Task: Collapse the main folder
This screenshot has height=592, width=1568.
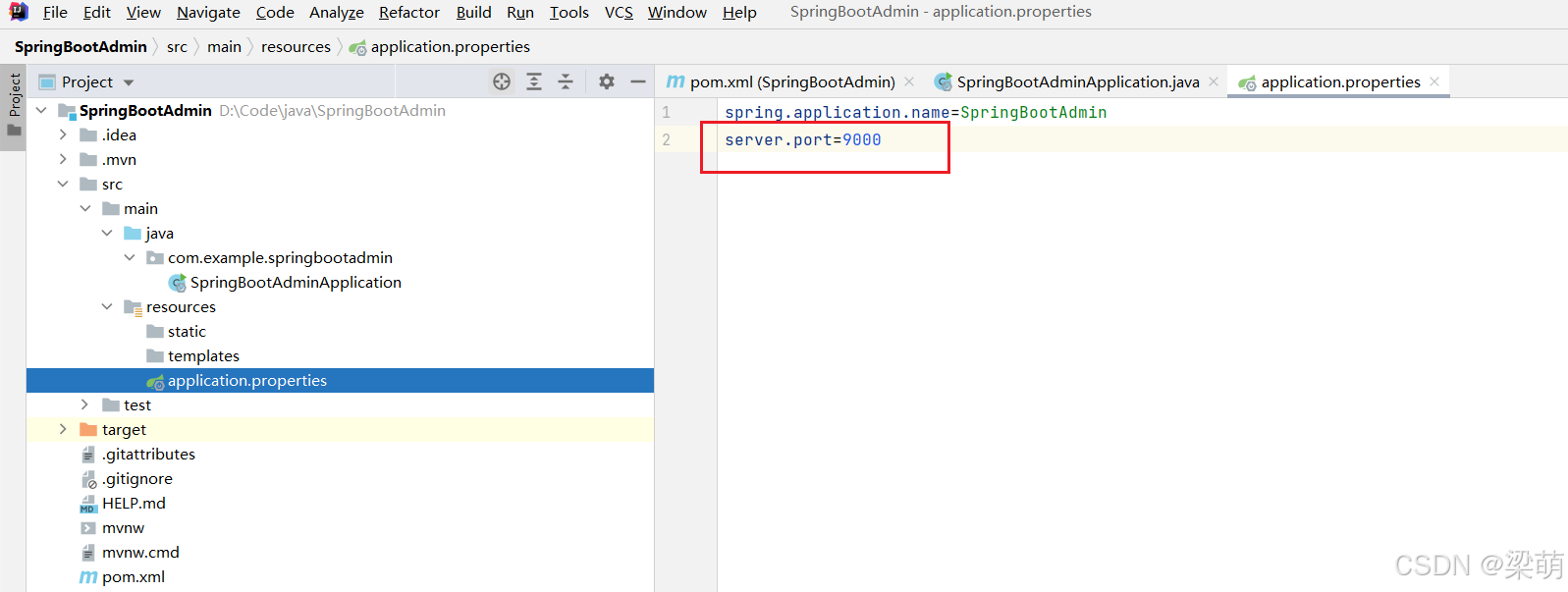Action: coord(85,208)
